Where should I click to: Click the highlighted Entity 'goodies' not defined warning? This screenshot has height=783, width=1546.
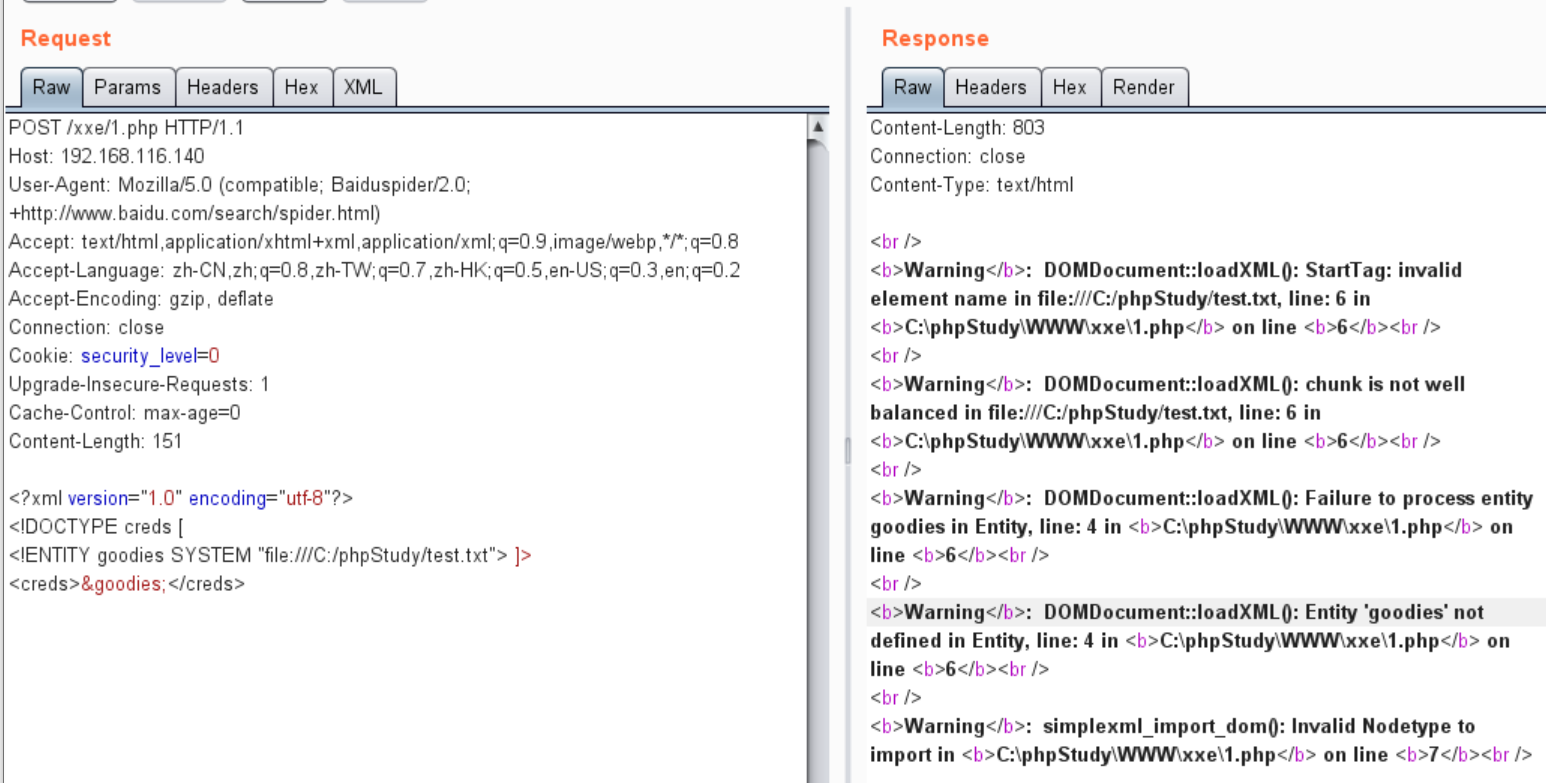tap(1190, 640)
